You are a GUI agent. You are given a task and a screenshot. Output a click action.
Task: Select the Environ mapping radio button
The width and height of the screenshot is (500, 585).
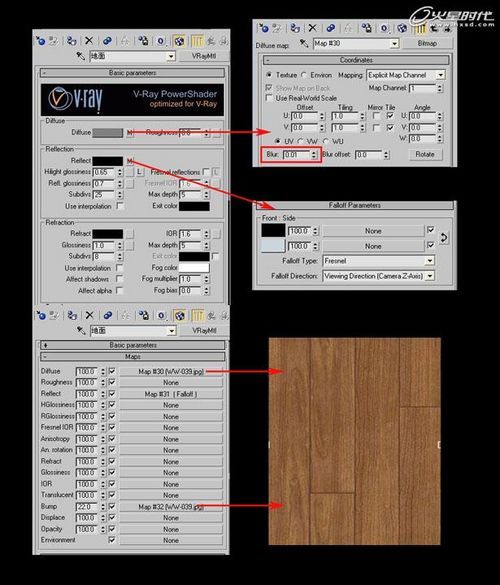(x=304, y=75)
